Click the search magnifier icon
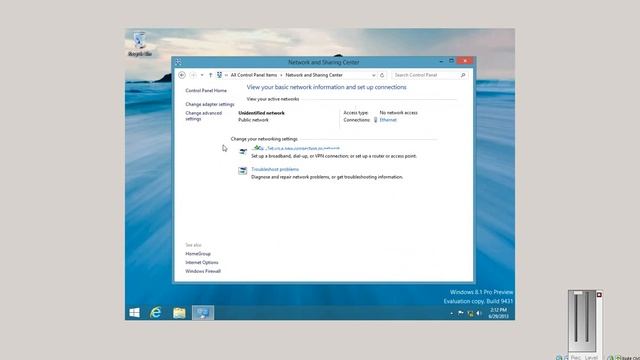This screenshot has width=640, height=360. click(463, 75)
